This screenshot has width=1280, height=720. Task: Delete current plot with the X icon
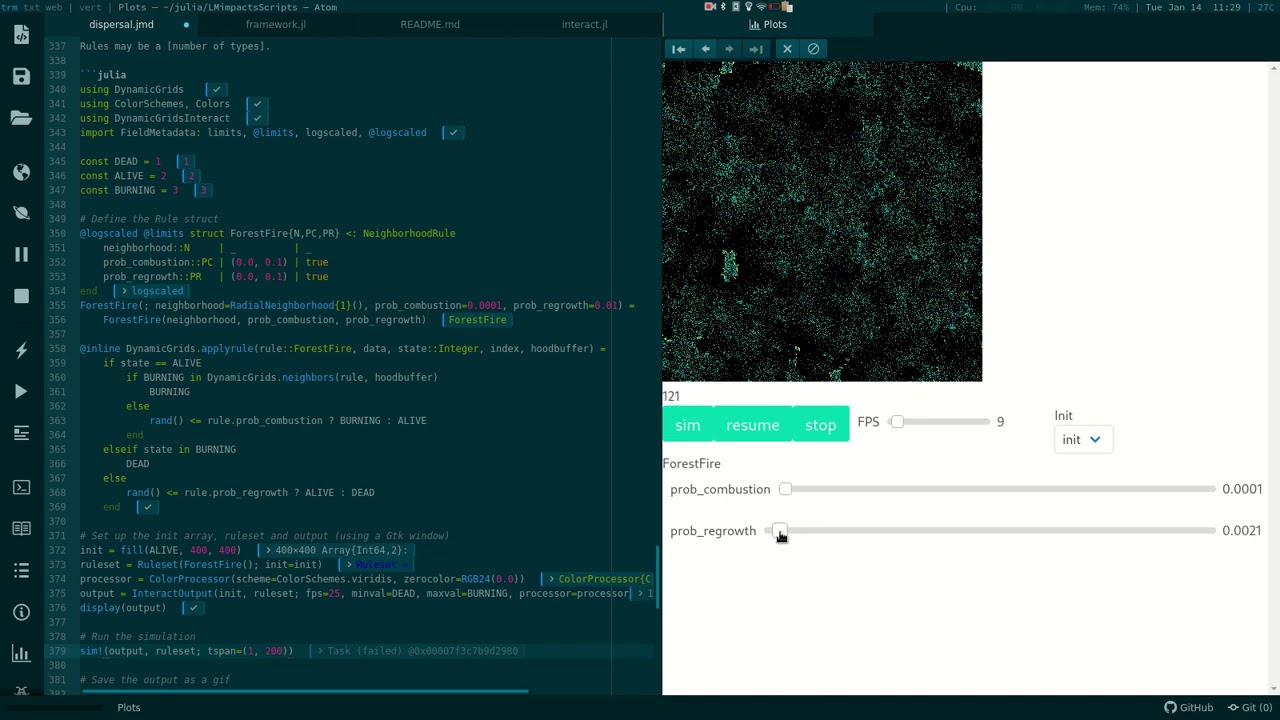coord(787,49)
